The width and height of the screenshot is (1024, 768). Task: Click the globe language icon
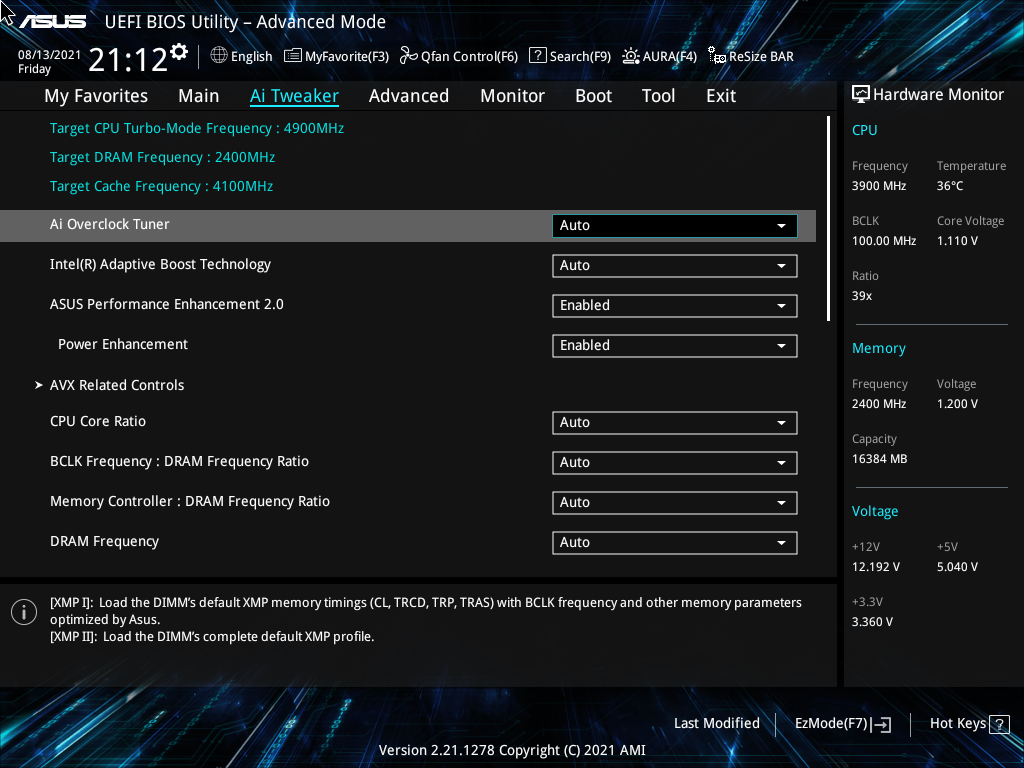pos(219,56)
